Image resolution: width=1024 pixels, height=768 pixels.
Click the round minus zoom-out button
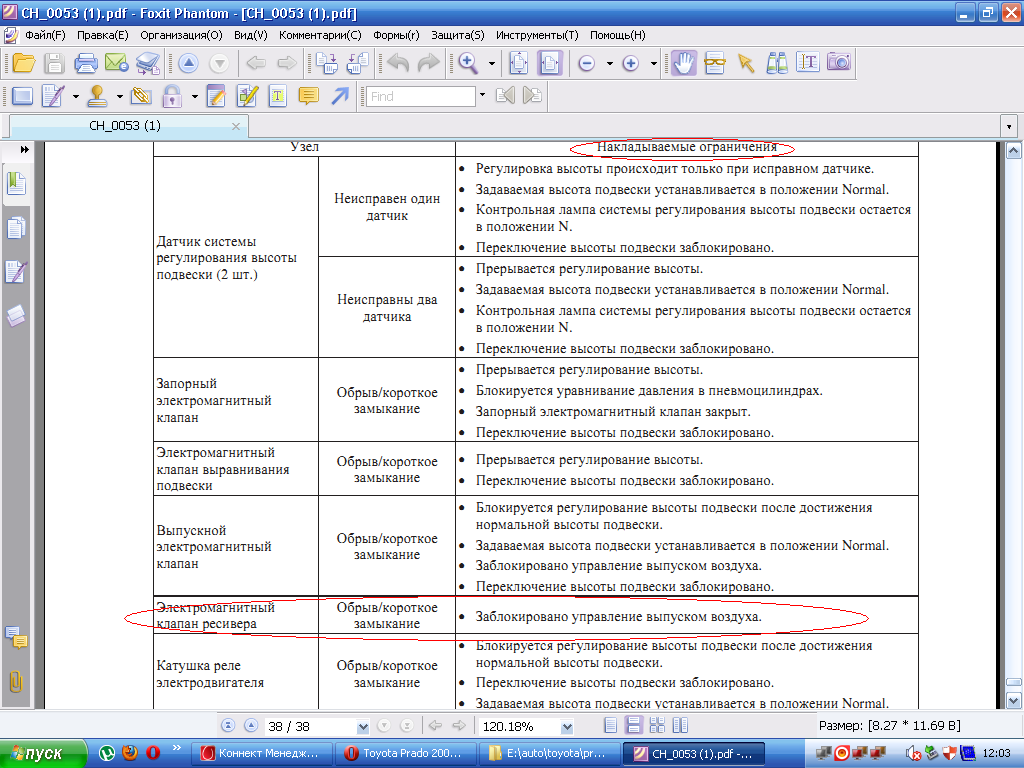click(x=586, y=63)
